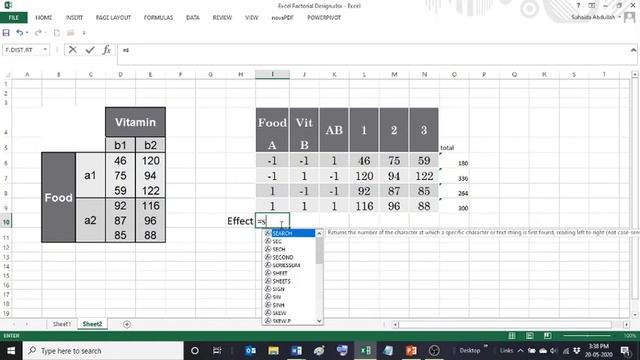This screenshot has width=640, height=360.
Task: Open File Explorer from the taskbar
Action: pos(273,351)
